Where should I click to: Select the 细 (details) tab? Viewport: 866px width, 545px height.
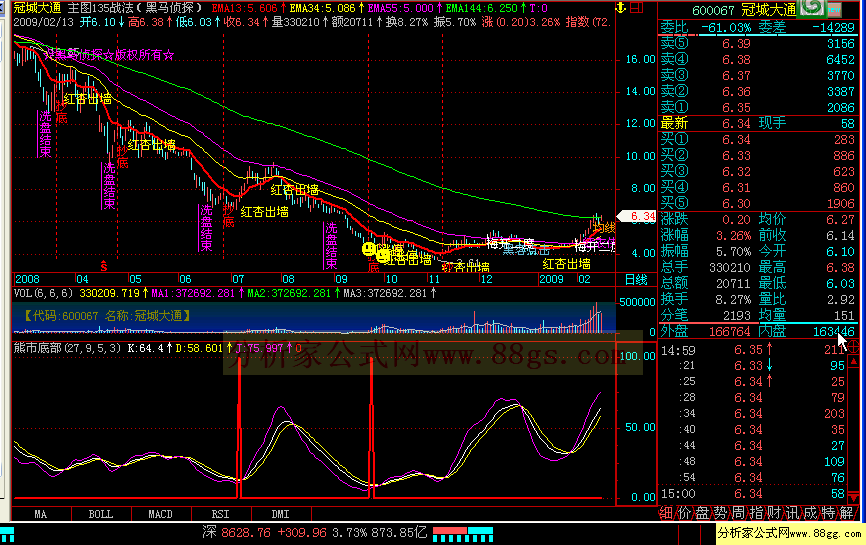pyautogui.click(x=667, y=513)
